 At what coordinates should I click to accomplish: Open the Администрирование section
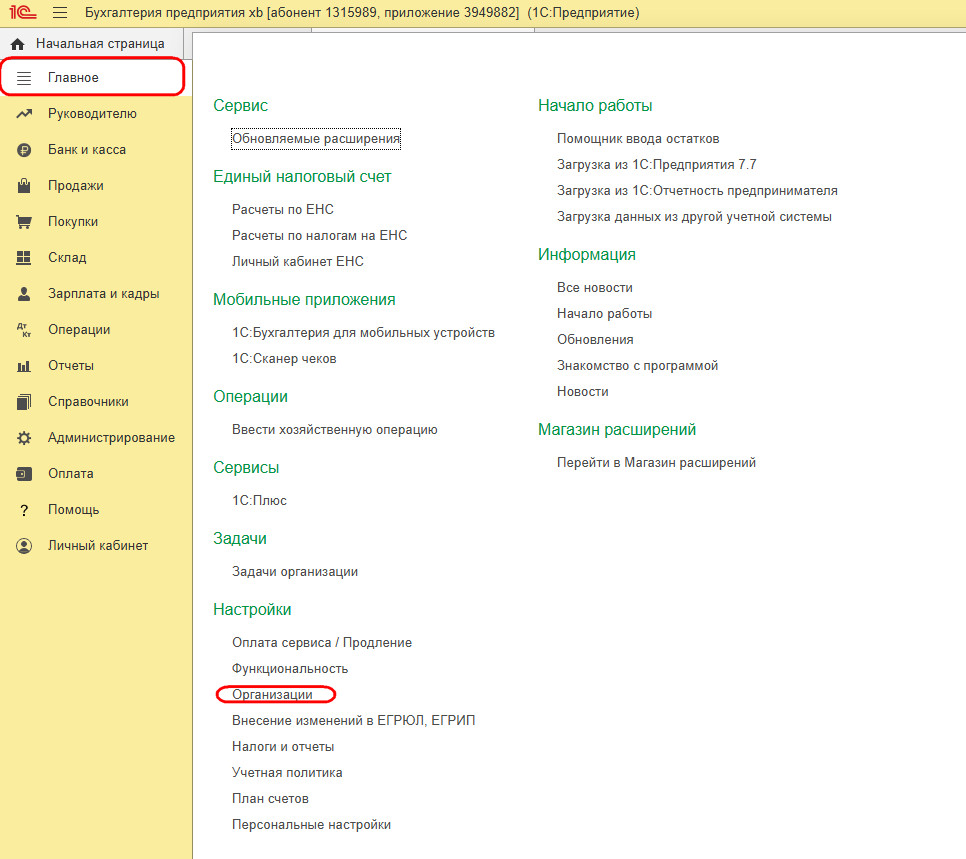point(112,438)
